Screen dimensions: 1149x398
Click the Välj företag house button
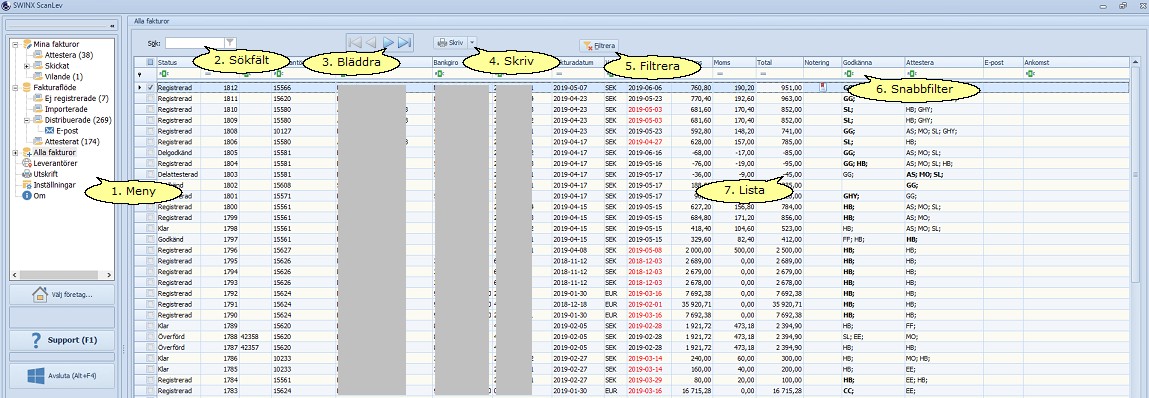click(x=62, y=295)
